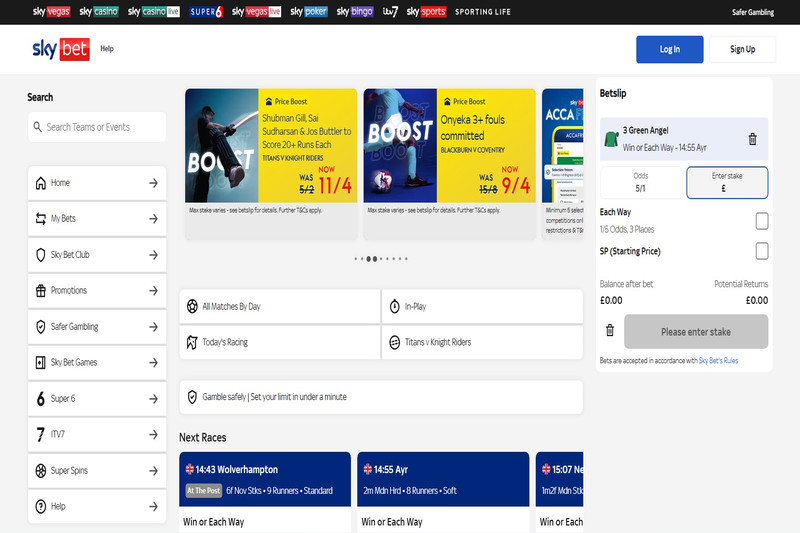Click the Sky Bet home logo
800x533 pixels.
(61, 49)
